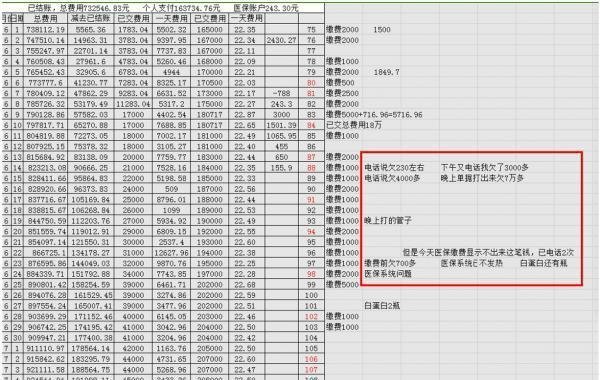Click the 27961.6 cell
The height and width of the screenshot is (380, 600).
coord(91,62)
